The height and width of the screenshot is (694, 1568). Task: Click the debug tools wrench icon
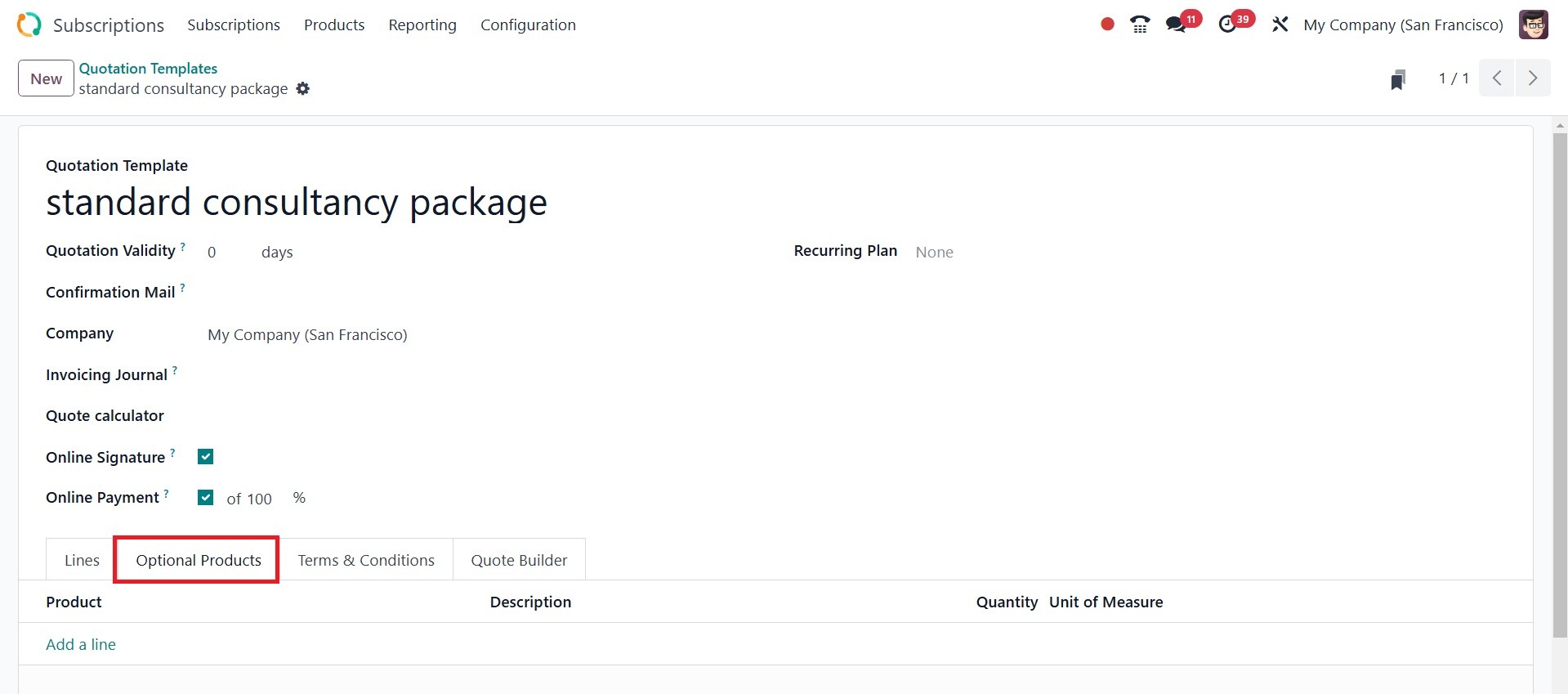tap(1280, 25)
